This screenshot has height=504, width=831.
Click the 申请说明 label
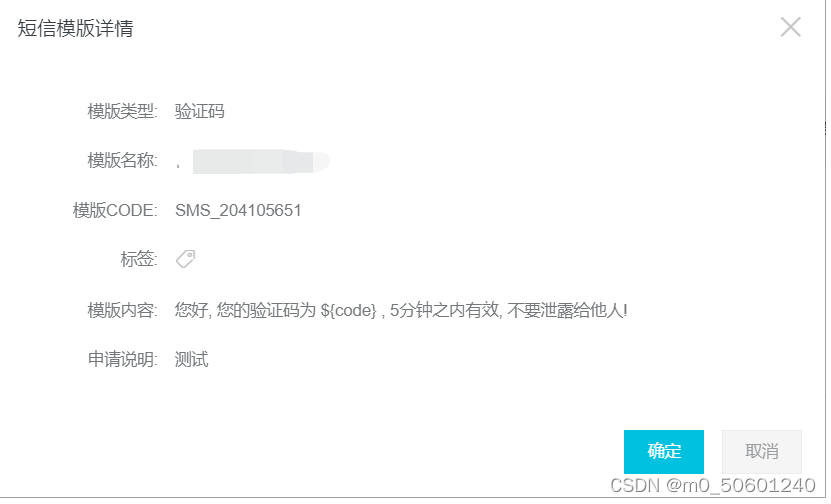122,359
